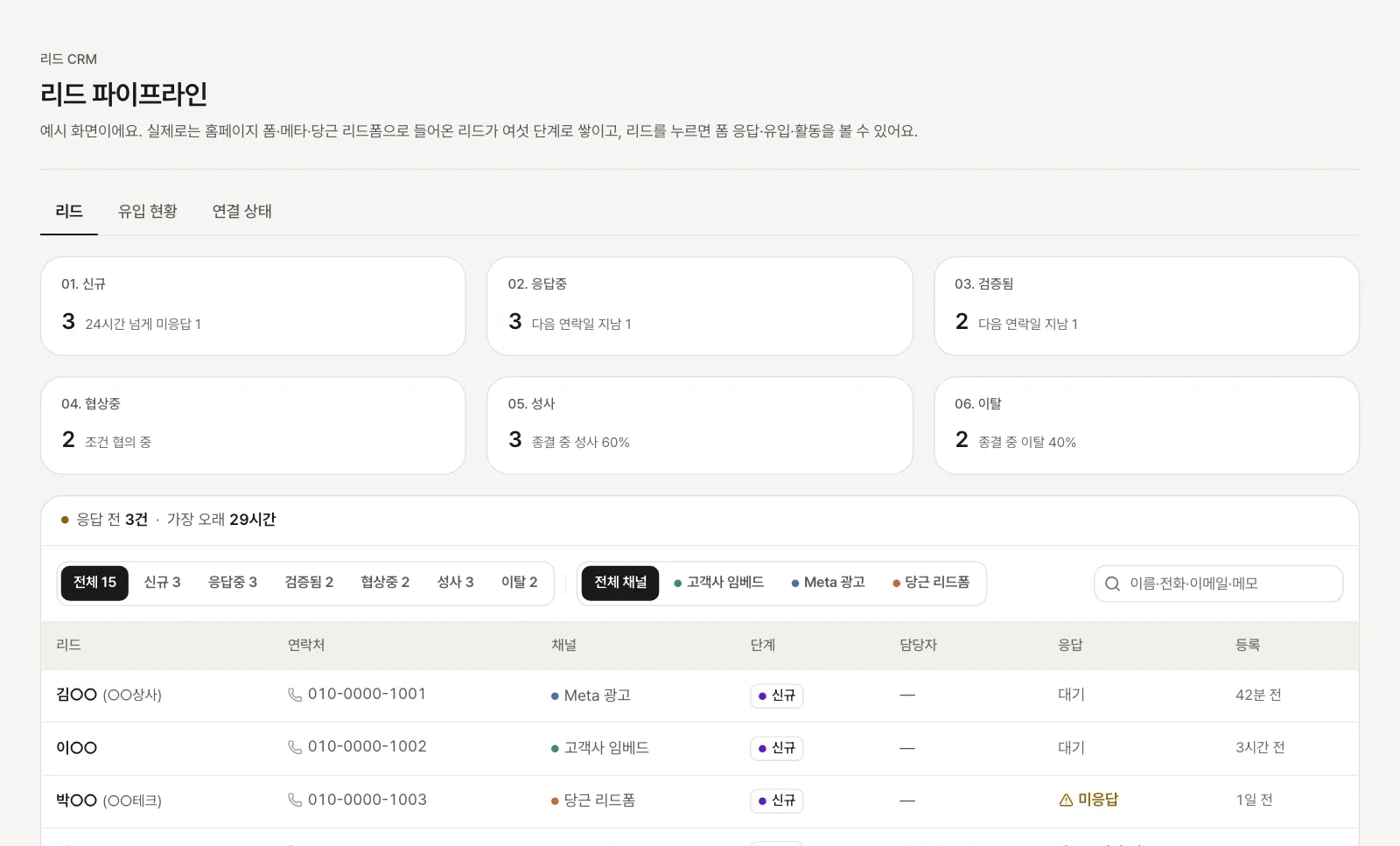Image resolution: width=1400 pixels, height=846 pixels.
Task: Click the 리드 column header
Action: [x=68, y=645]
